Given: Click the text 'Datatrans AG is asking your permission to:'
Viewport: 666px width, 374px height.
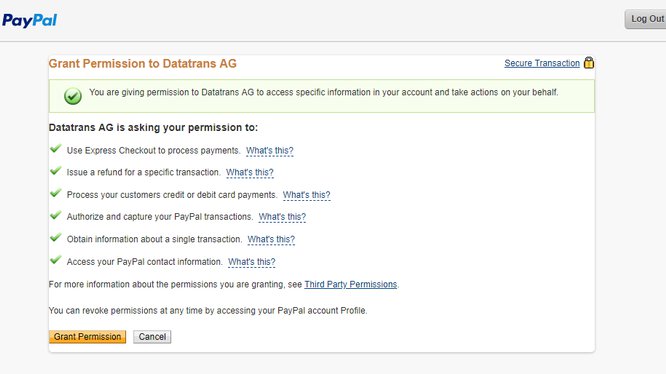Looking at the screenshot, I should pos(153,128).
